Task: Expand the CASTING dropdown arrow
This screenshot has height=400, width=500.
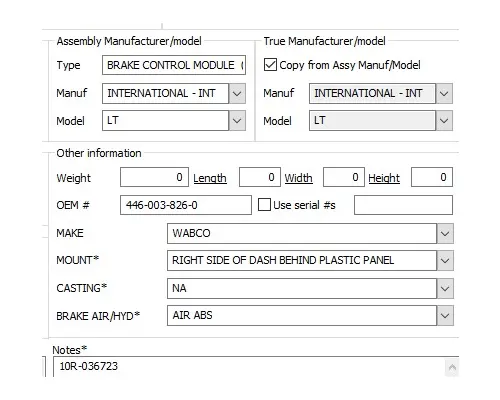Action: click(445, 288)
